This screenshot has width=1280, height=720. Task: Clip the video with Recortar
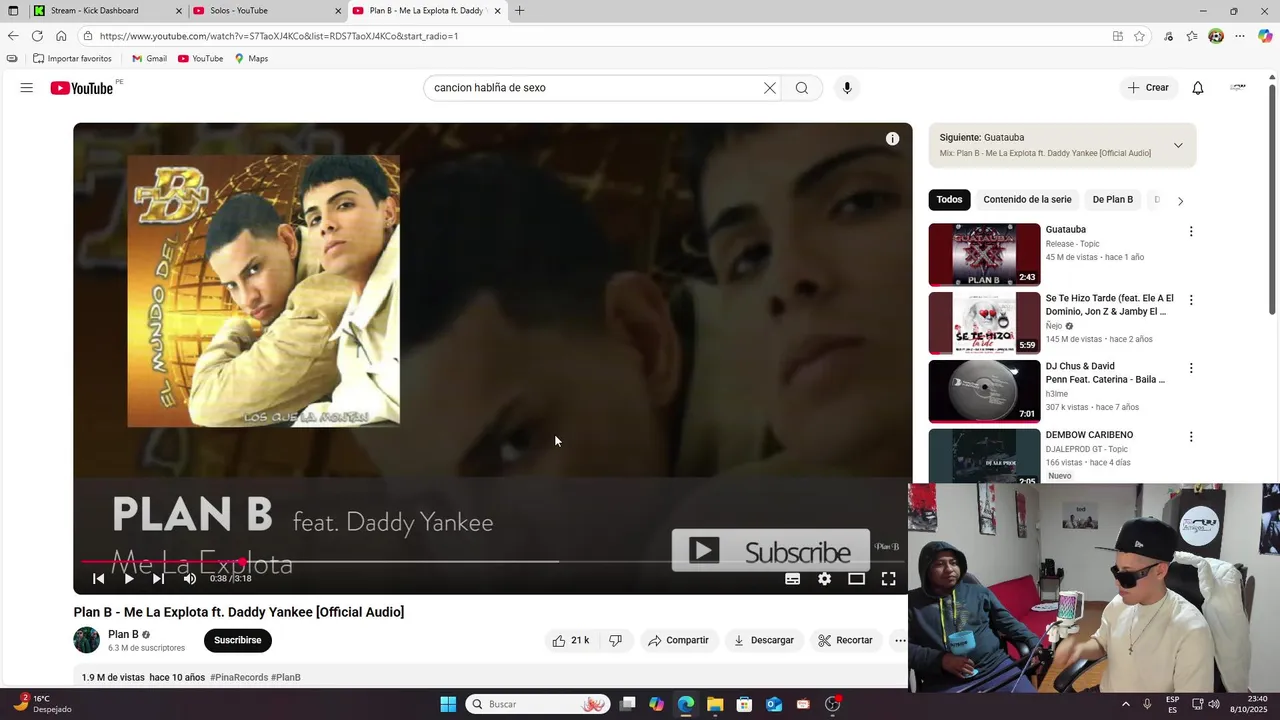(845, 640)
